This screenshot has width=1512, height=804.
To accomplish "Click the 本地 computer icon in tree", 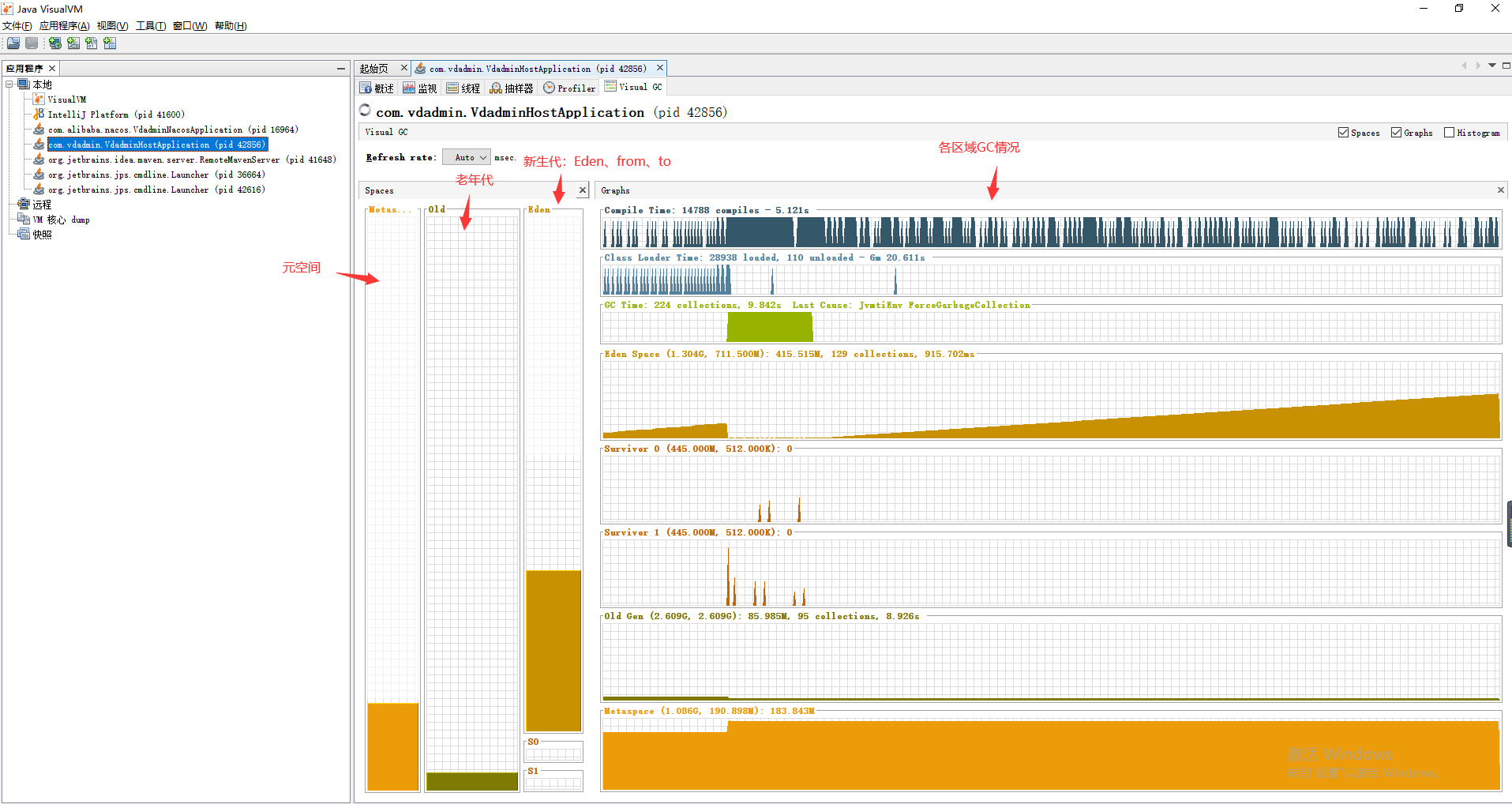I will click(x=24, y=84).
